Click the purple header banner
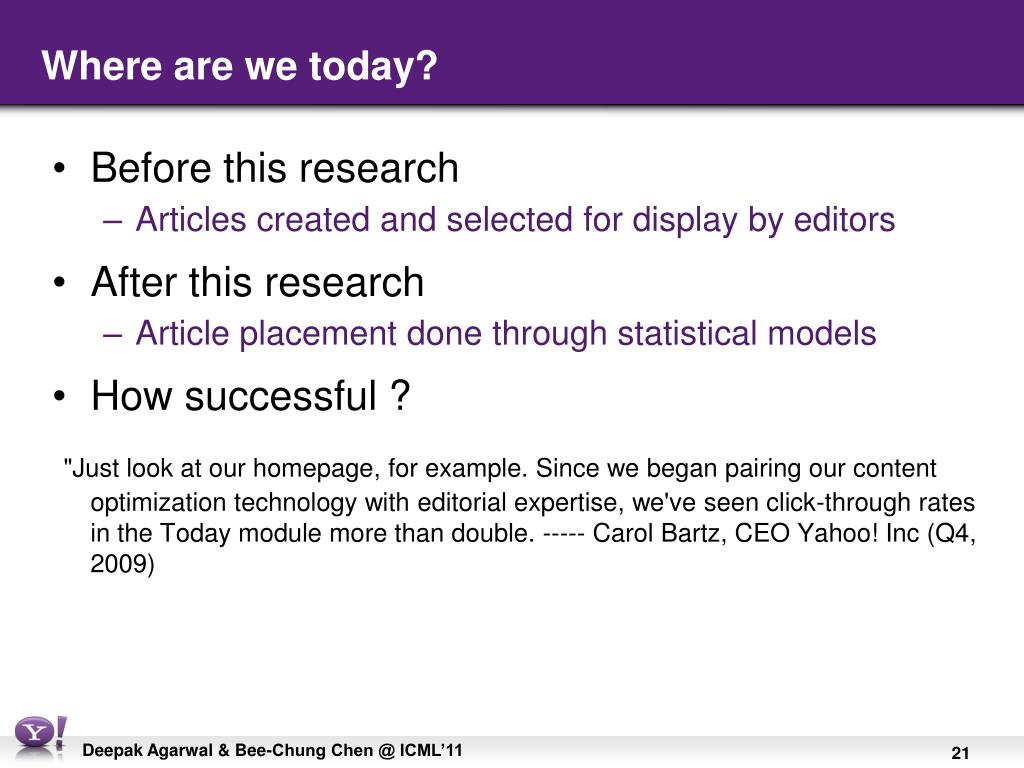This screenshot has height=768, width=1024. (x=512, y=52)
